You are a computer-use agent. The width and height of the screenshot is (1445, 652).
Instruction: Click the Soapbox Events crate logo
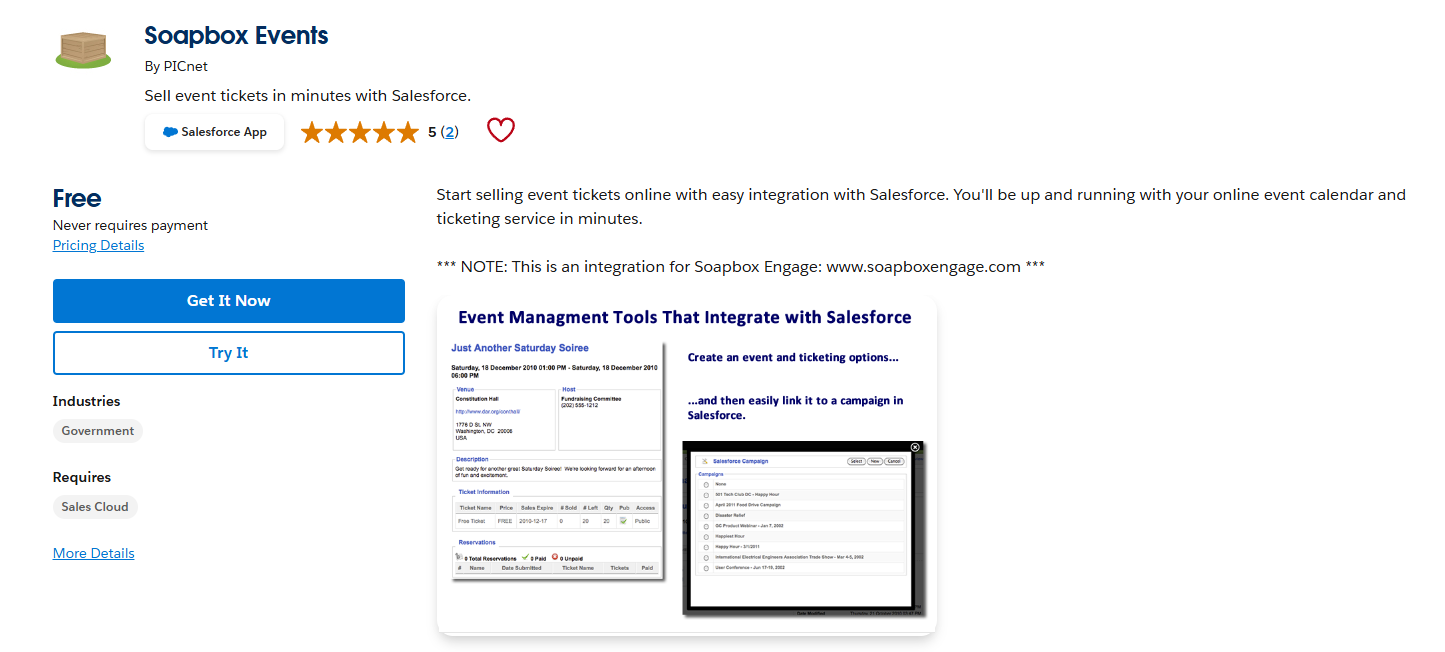tap(83, 49)
